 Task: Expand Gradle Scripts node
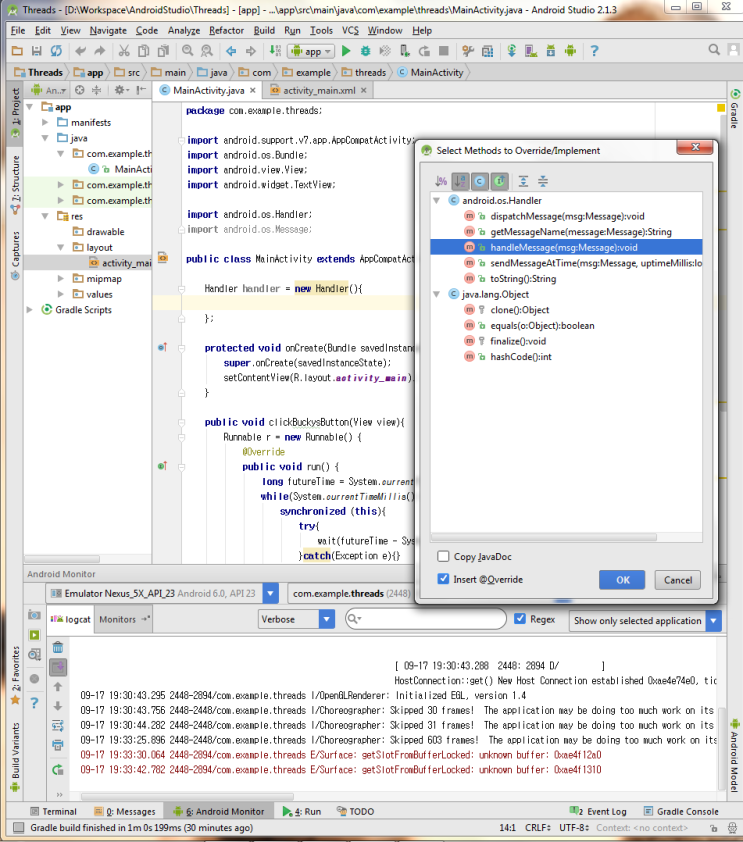click(x=30, y=310)
